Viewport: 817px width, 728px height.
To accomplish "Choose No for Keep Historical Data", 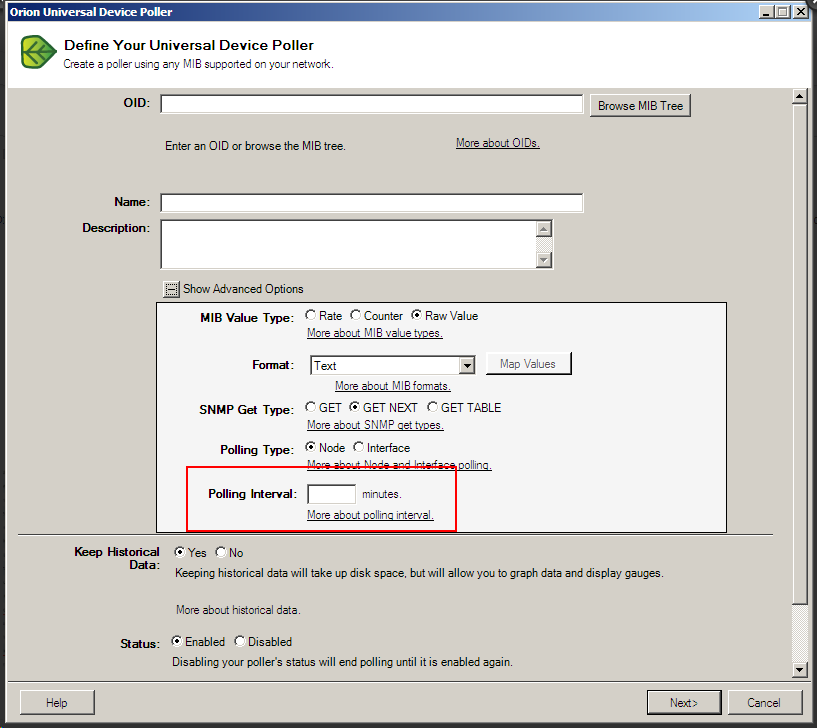I will [x=221, y=551].
